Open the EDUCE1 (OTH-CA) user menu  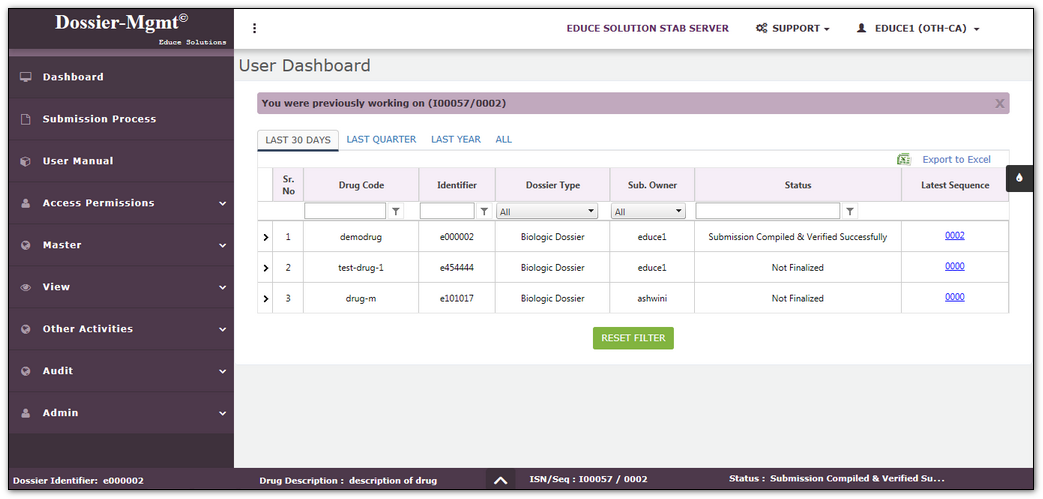click(x=917, y=29)
